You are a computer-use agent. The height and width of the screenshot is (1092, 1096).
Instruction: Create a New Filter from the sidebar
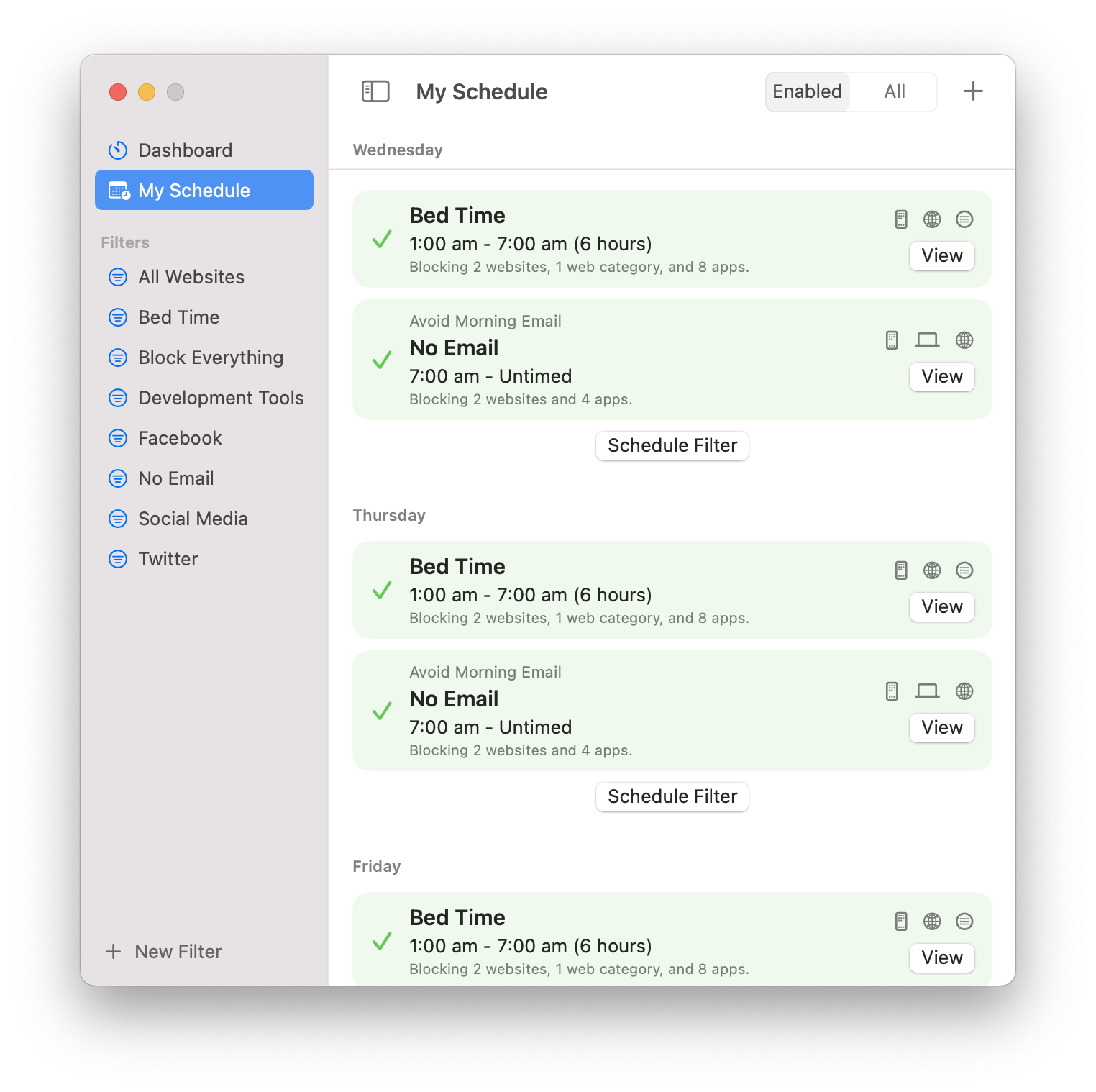165,952
